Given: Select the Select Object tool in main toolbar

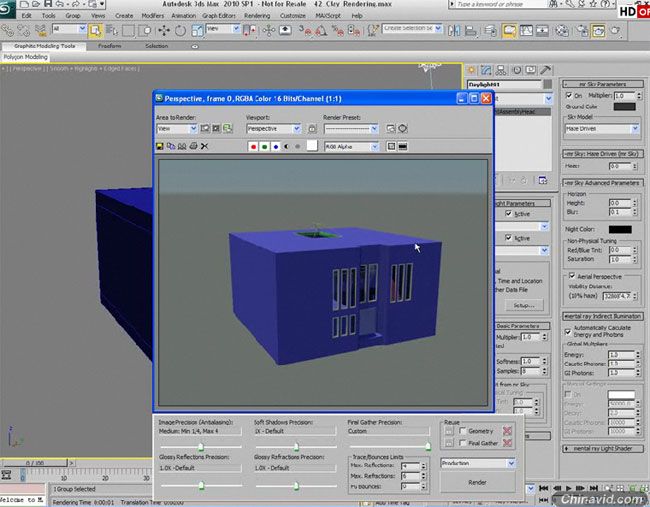Looking at the screenshot, I should (95, 31).
